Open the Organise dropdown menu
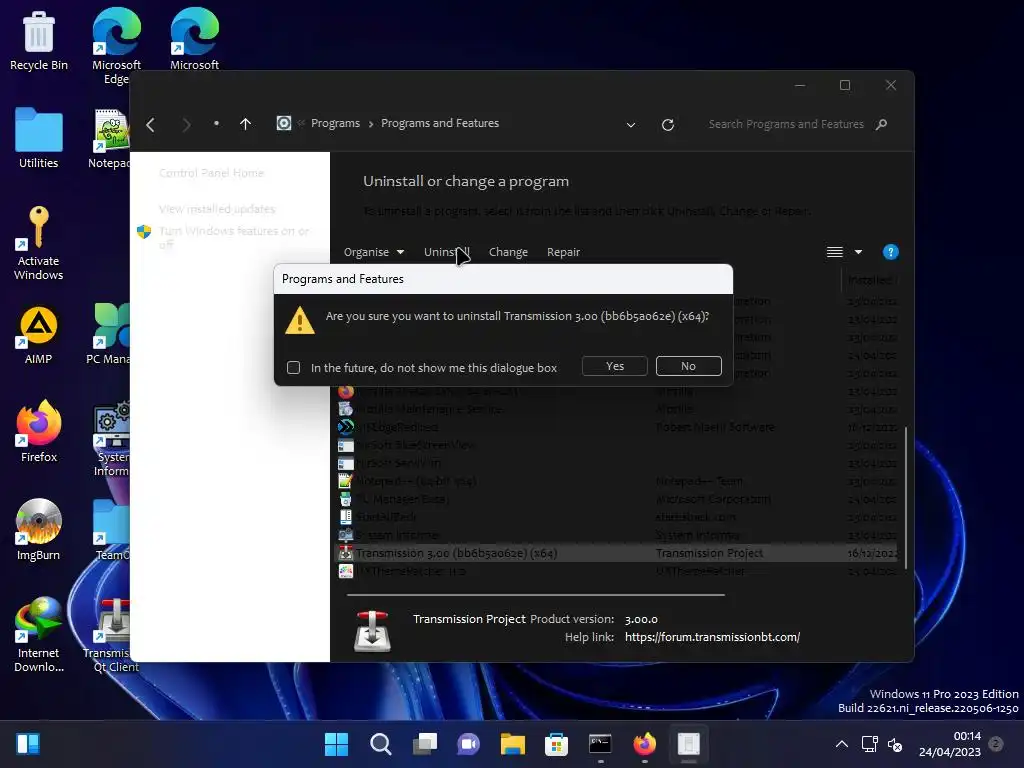Image resolution: width=1024 pixels, height=768 pixels. pos(374,252)
